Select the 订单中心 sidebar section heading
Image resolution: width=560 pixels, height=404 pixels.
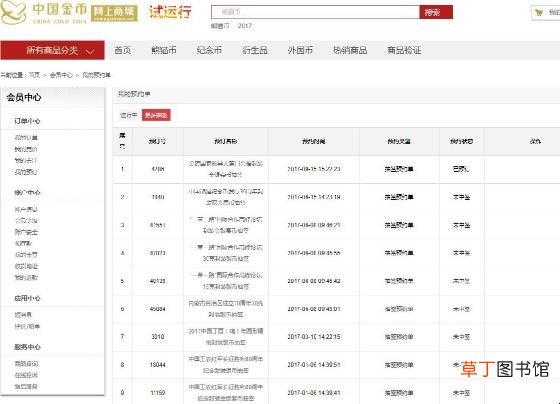(28, 121)
